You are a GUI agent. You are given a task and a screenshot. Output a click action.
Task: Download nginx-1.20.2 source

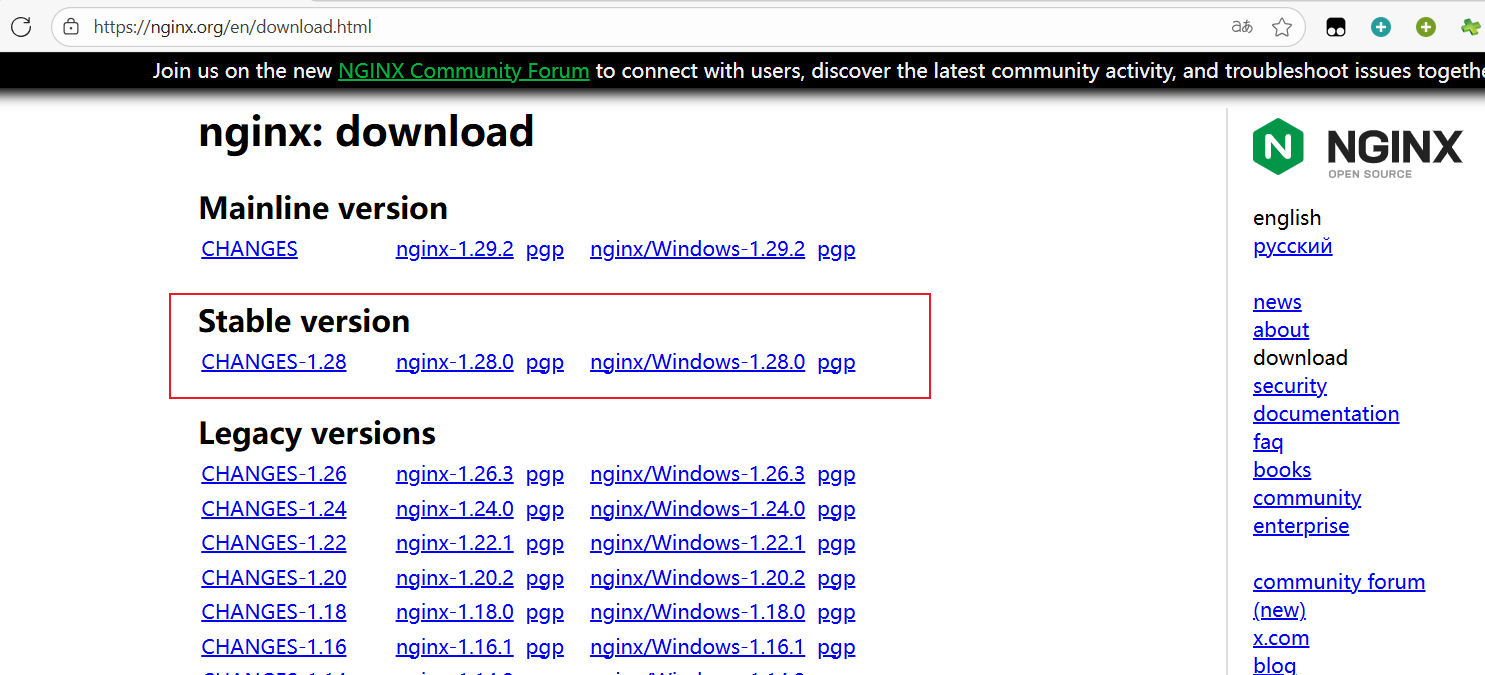click(x=454, y=578)
